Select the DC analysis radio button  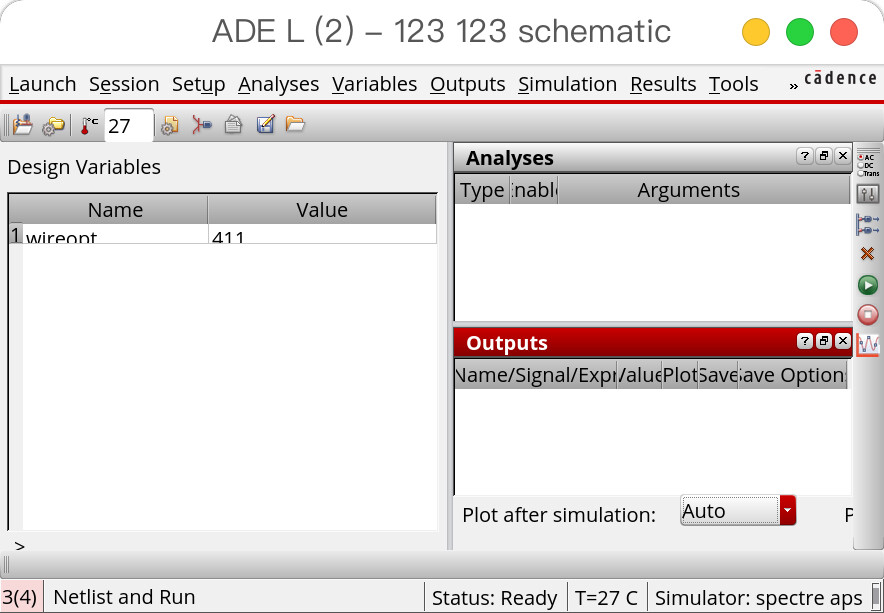click(x=861, y=165)
